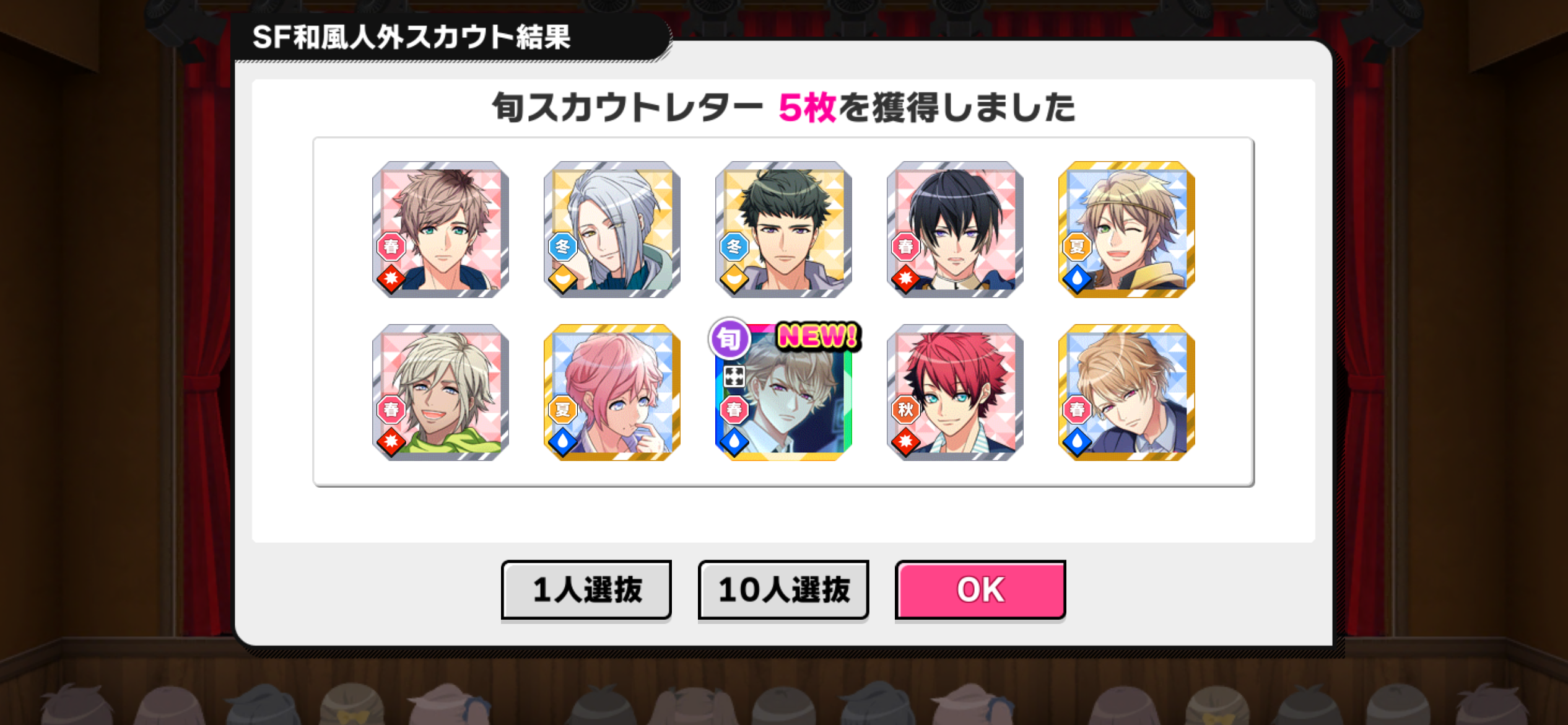
Task: Open the pink-haired summer character card
Action: (612, 392)
